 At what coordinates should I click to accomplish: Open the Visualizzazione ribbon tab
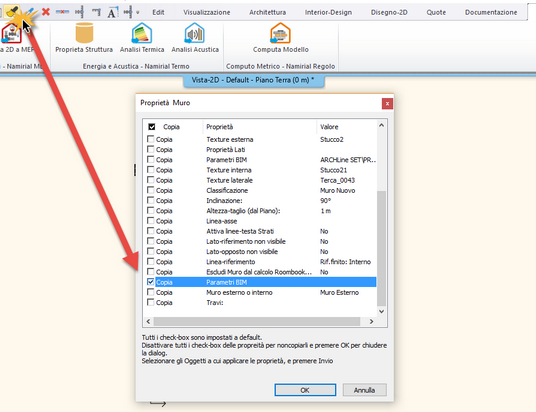click(206, 12)
